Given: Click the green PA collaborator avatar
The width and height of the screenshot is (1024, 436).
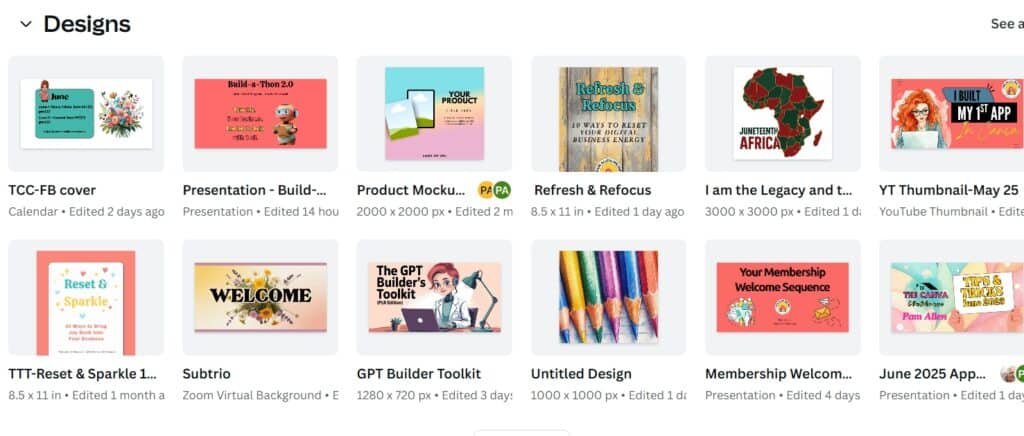Looking at the screenshot, I should 502,191.
